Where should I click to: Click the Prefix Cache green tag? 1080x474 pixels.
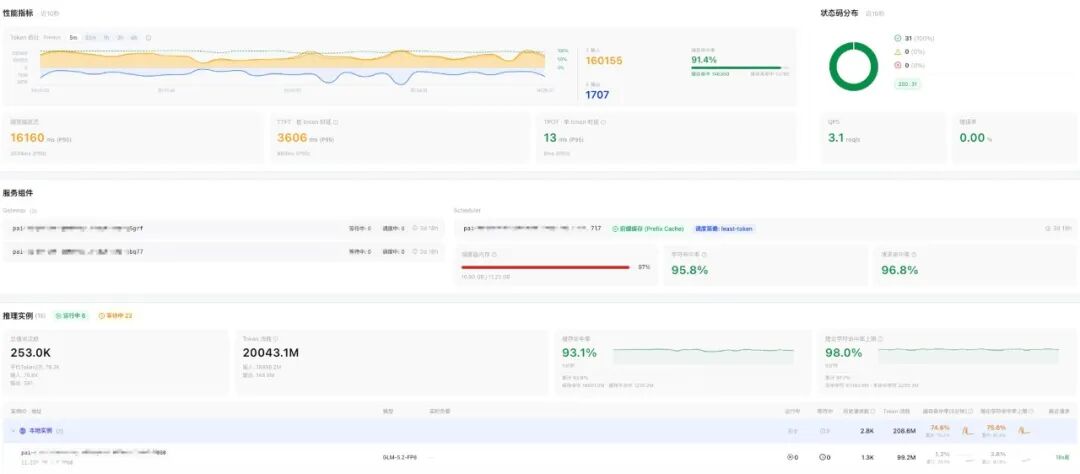point(647,228)
